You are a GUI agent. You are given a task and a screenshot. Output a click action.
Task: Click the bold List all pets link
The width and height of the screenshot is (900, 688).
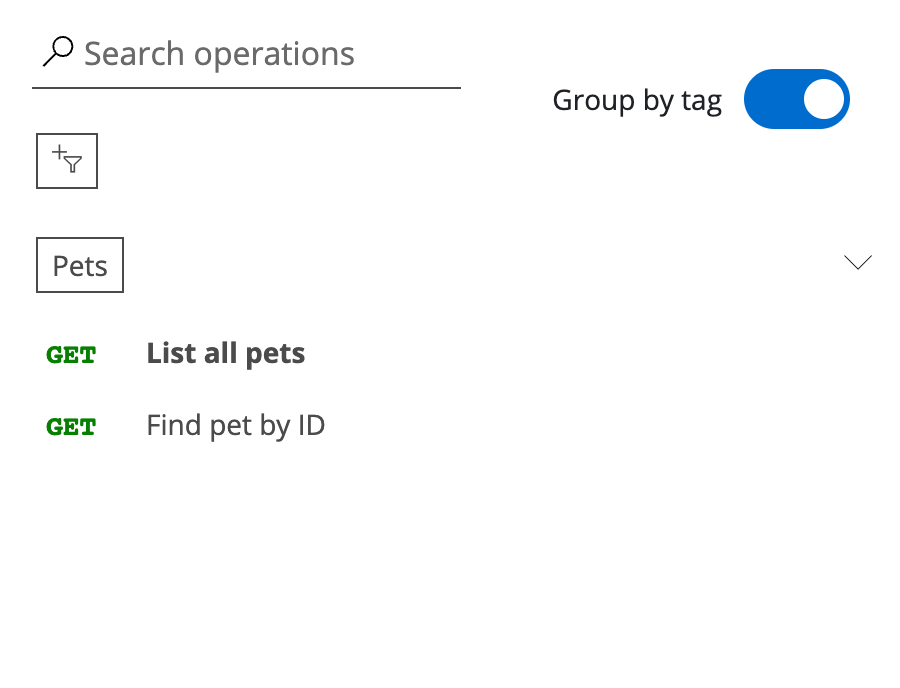click(226, 353)
